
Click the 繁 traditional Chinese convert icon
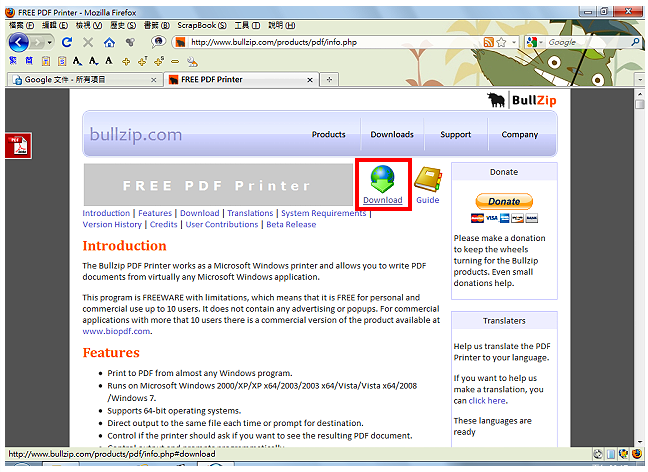(x=13, y=61)
